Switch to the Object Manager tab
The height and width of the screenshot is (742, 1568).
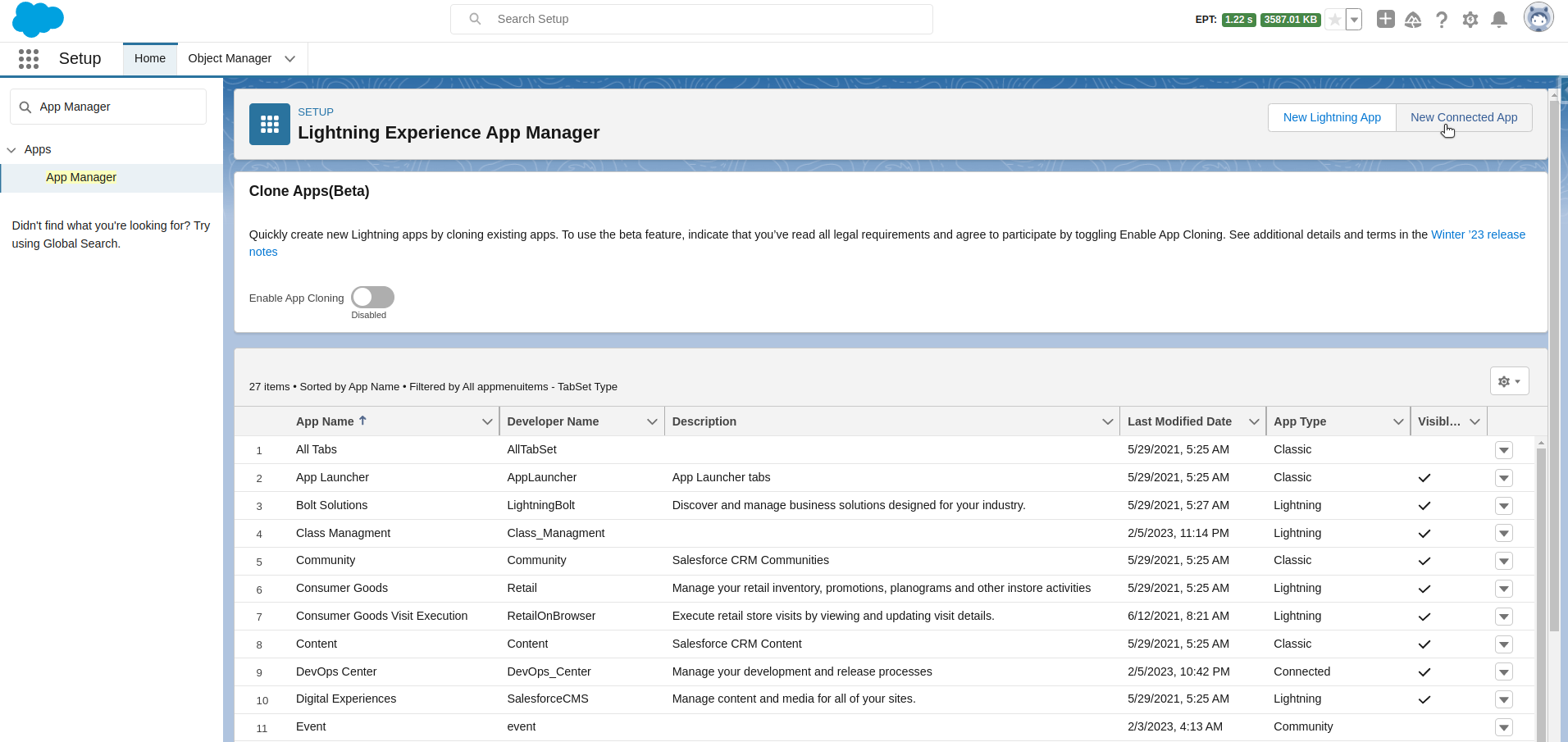(230, 58)
